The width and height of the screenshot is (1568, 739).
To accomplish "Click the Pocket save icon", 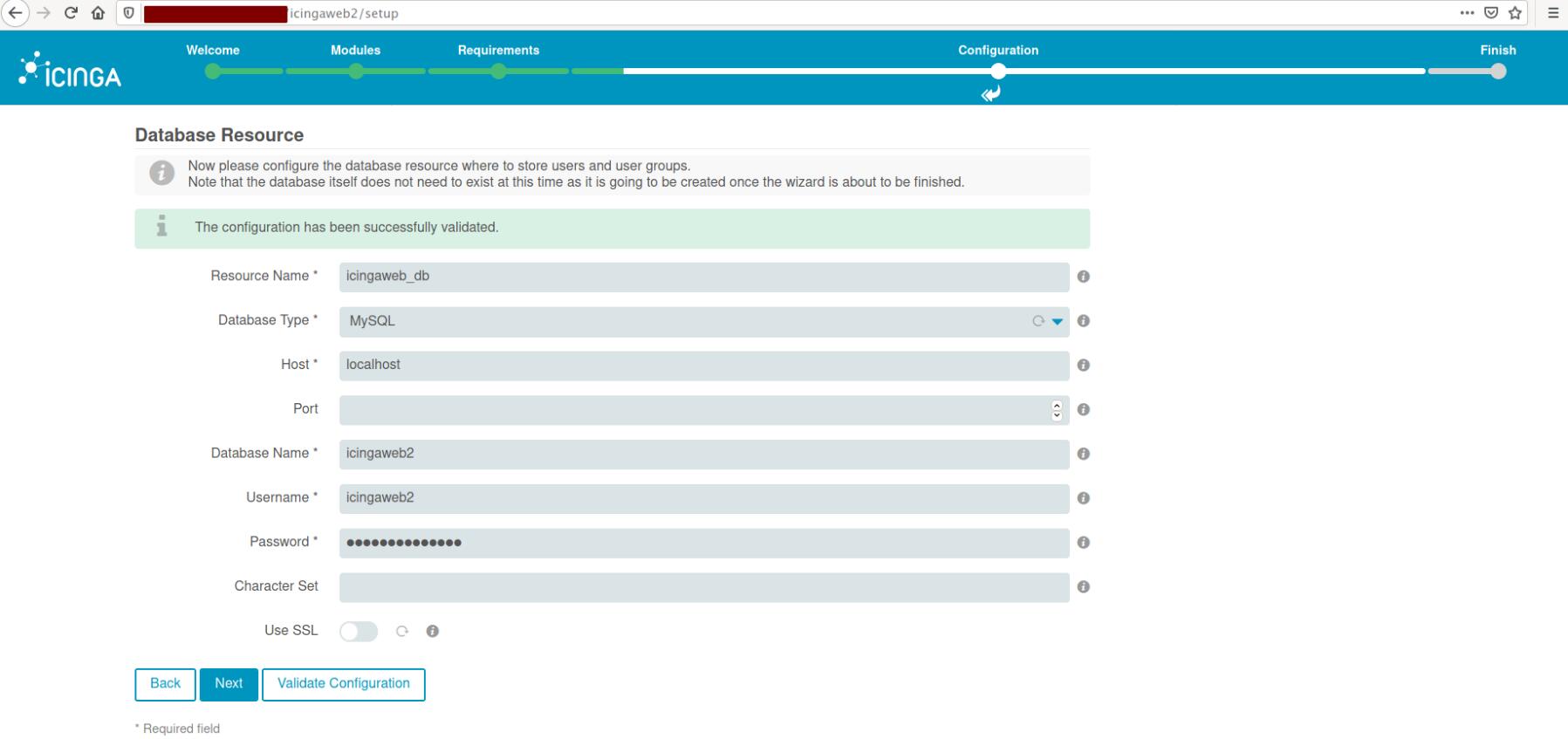I will click(1492, 13).
